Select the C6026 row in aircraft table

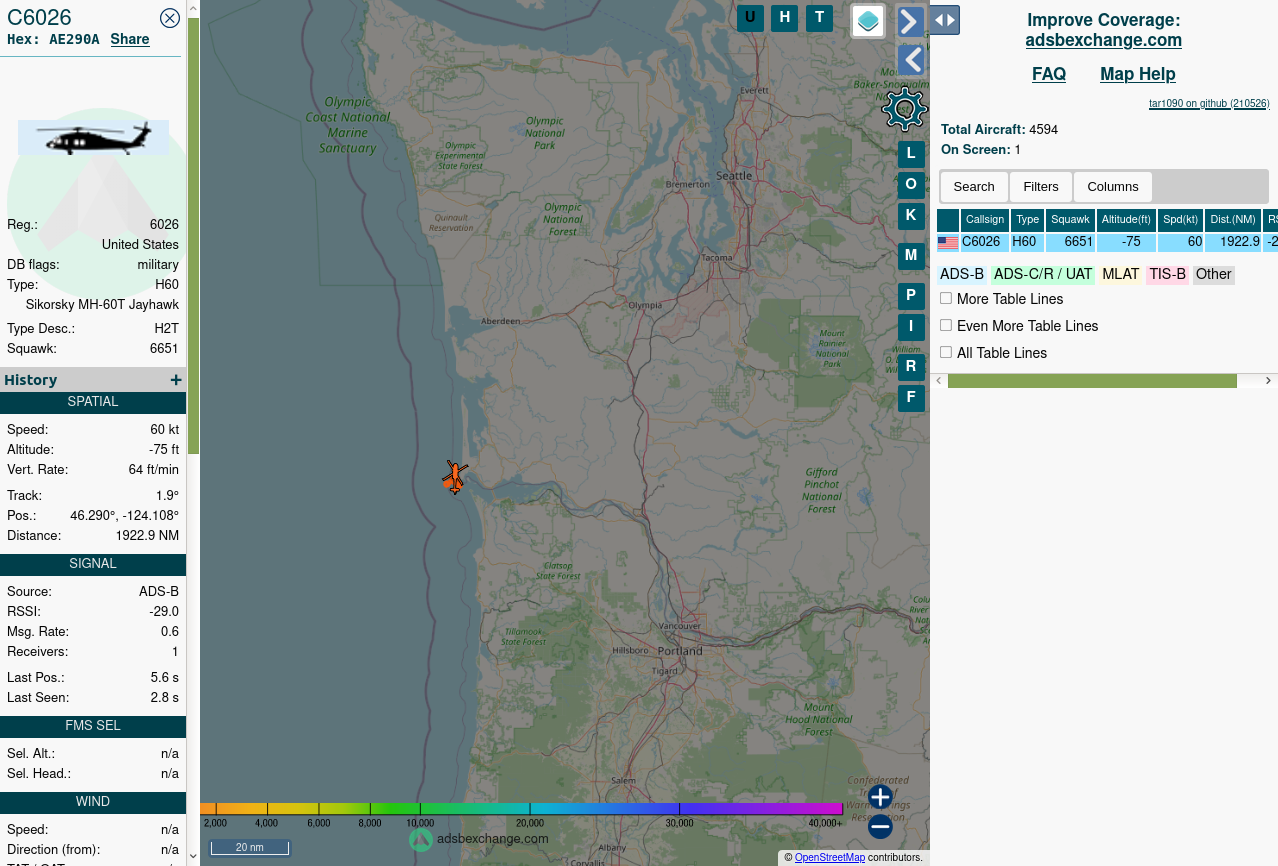coord(1107,243)
